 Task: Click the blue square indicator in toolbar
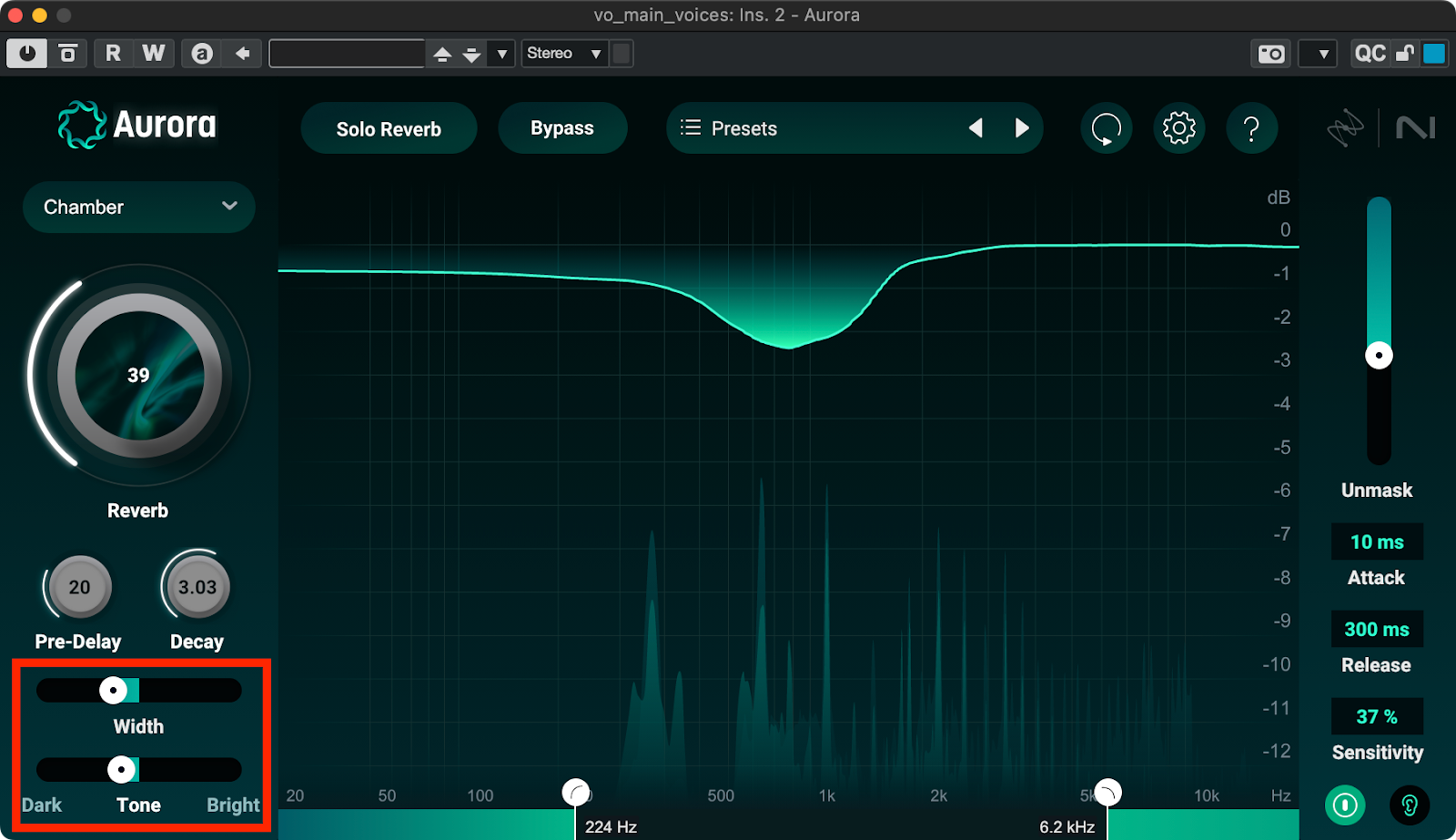(x=1434, y=54)
